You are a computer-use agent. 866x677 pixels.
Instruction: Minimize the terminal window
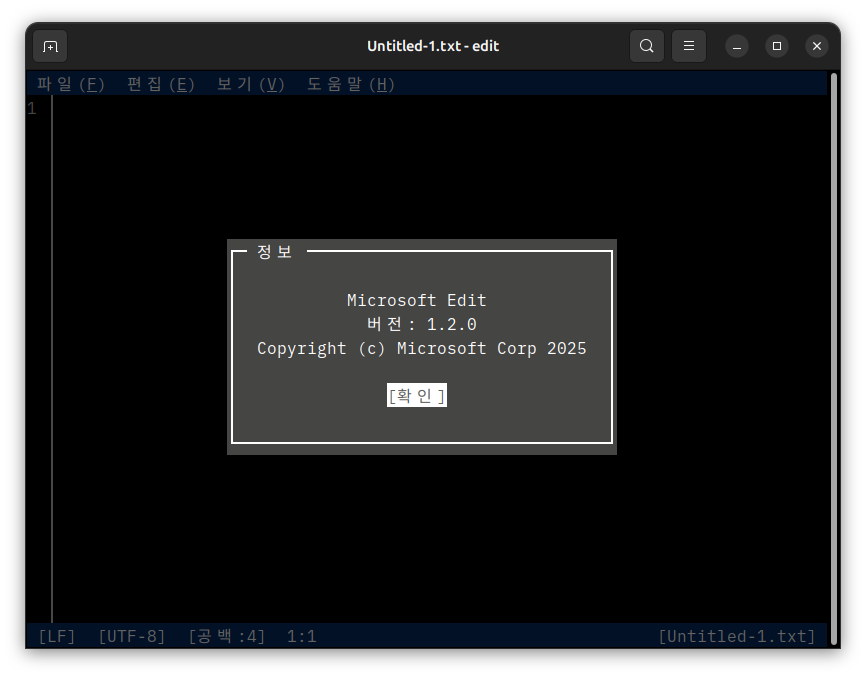[737, 46]
